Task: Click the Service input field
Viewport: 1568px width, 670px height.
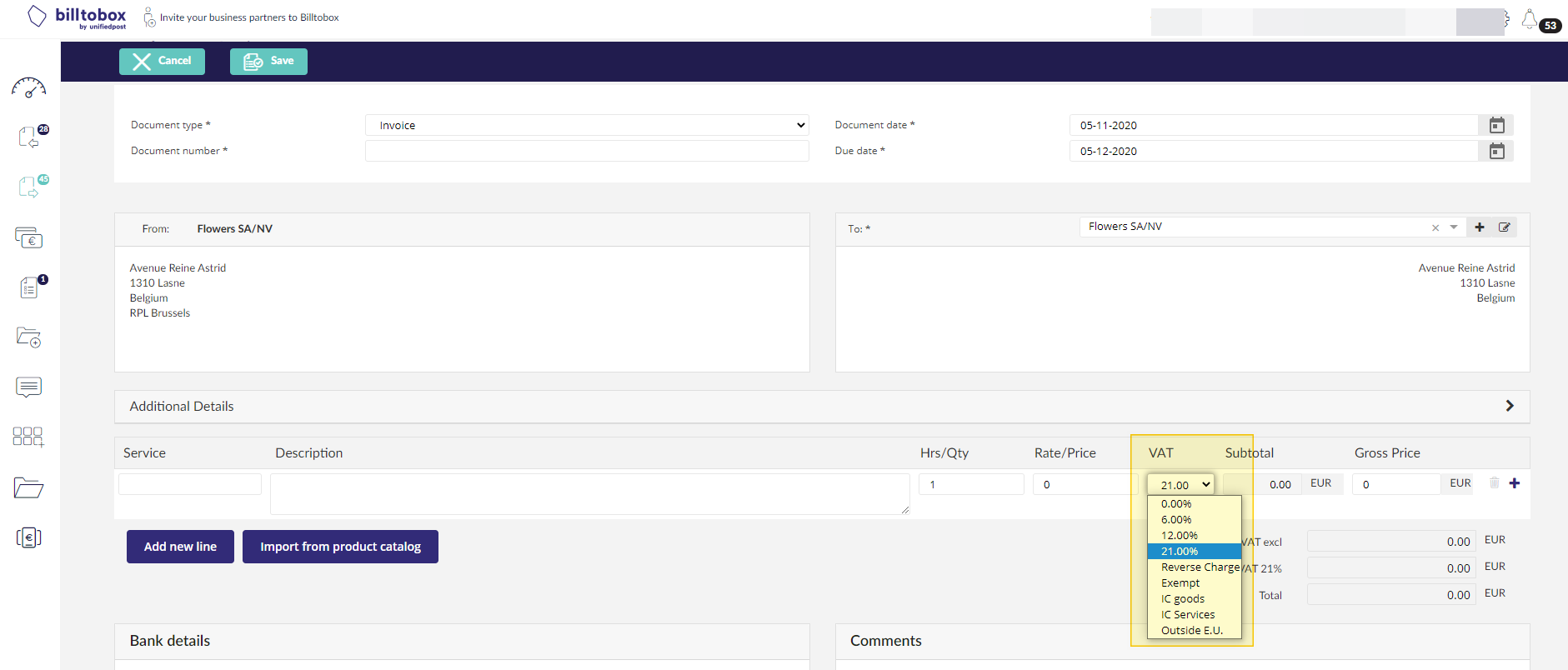Action: click(190, 484)
